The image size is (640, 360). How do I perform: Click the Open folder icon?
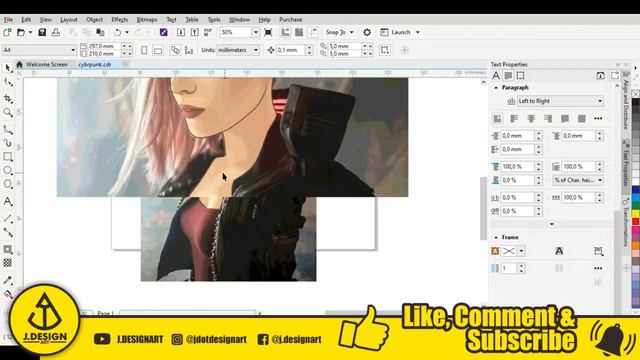pyautogui.click(x=21, y=32)
